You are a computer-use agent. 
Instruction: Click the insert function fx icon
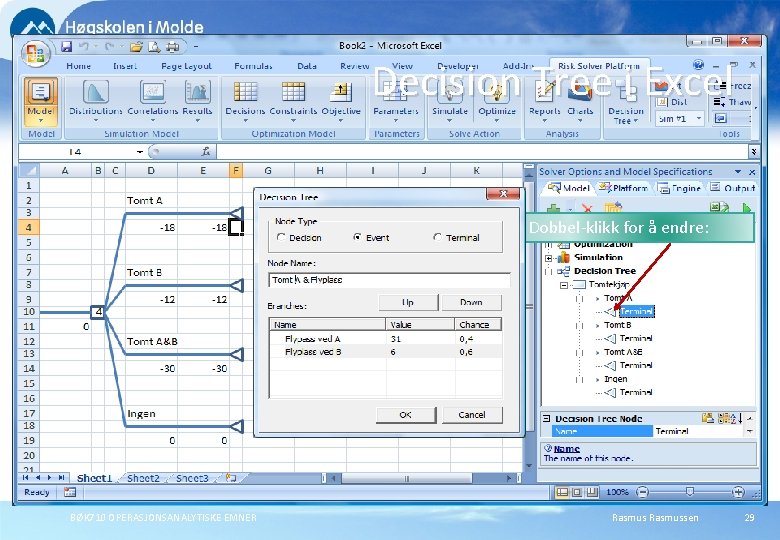pos(205,152)
